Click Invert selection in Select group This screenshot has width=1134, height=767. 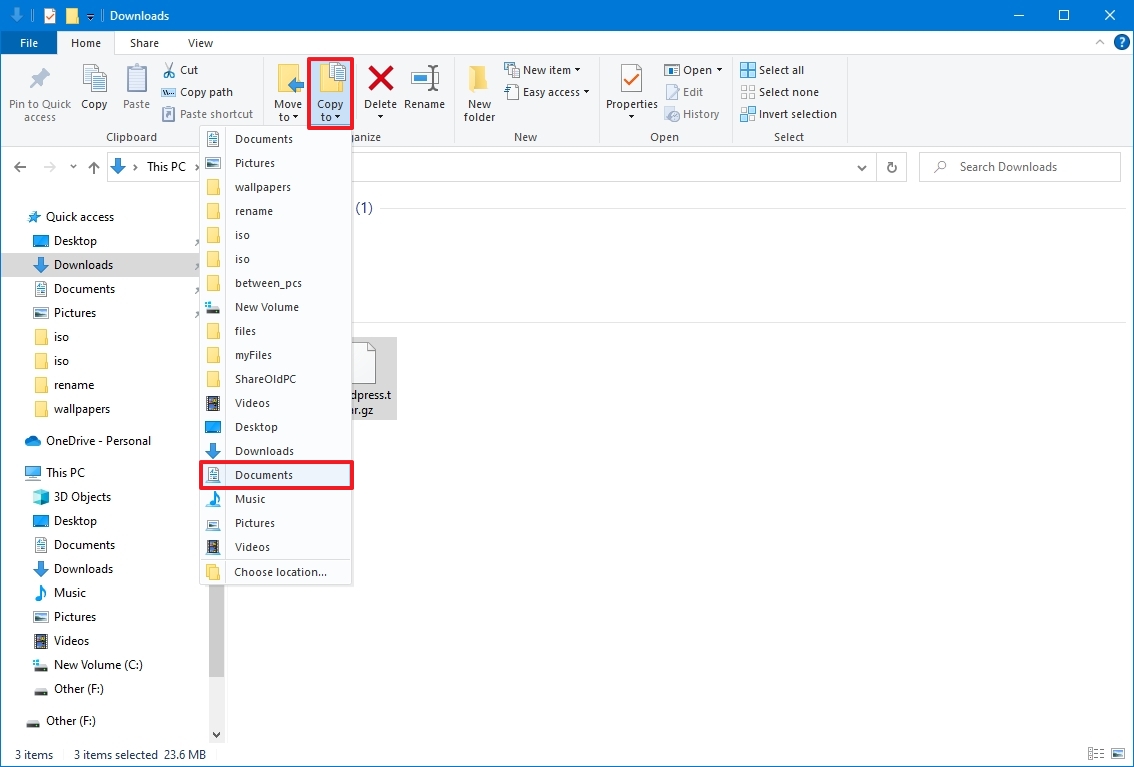pos(788,114)
